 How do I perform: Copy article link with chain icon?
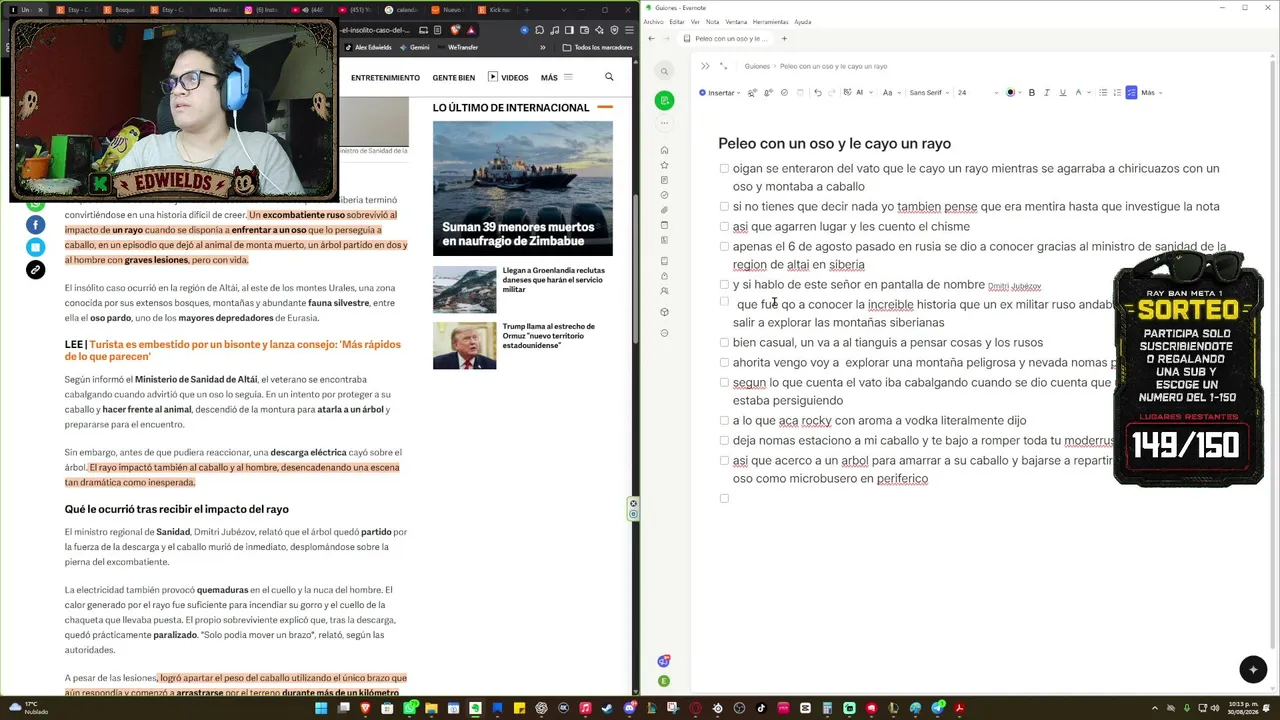[35, 269]
